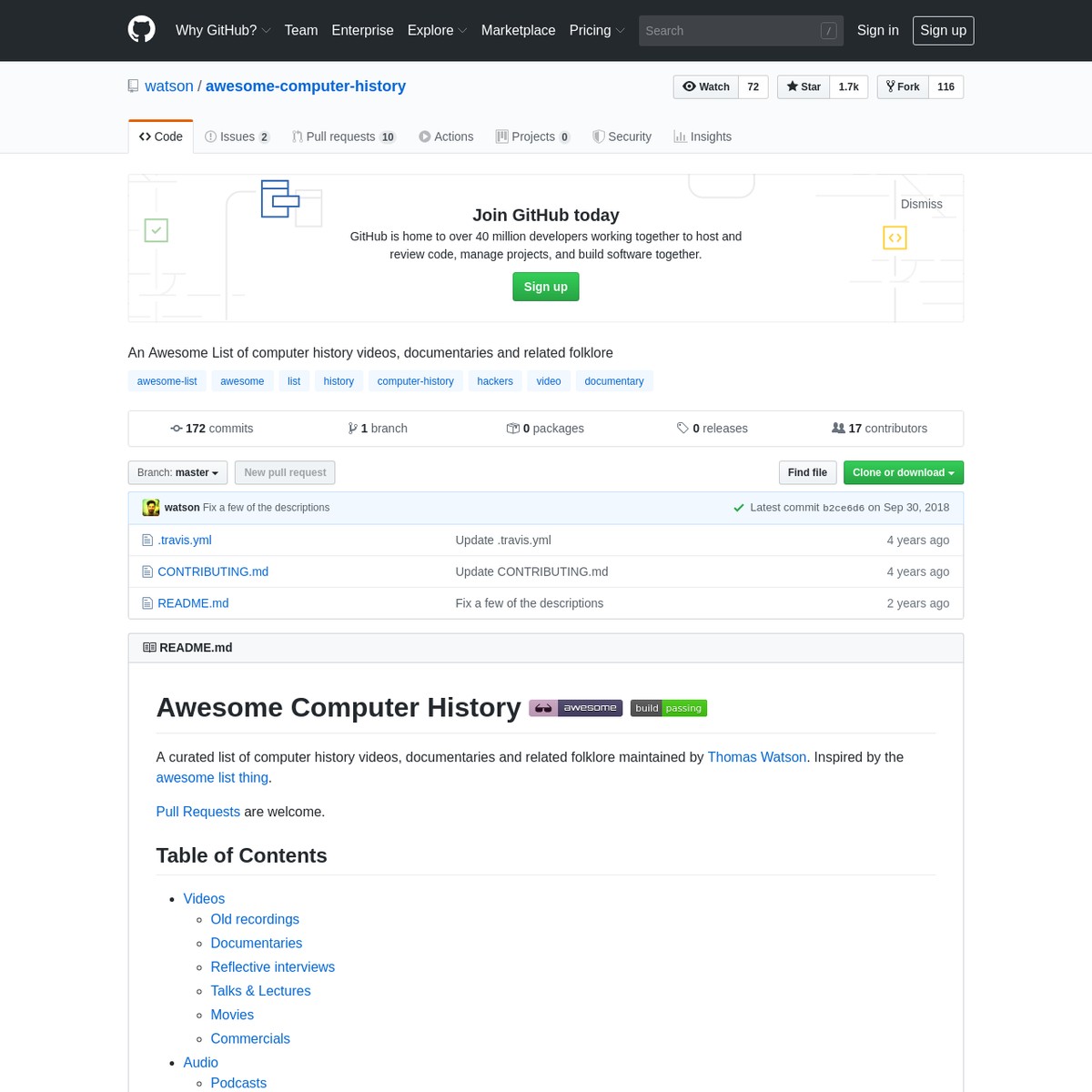Switch to the Pull requests tab
1092x1092 pixels.
[x=344, y=136]
